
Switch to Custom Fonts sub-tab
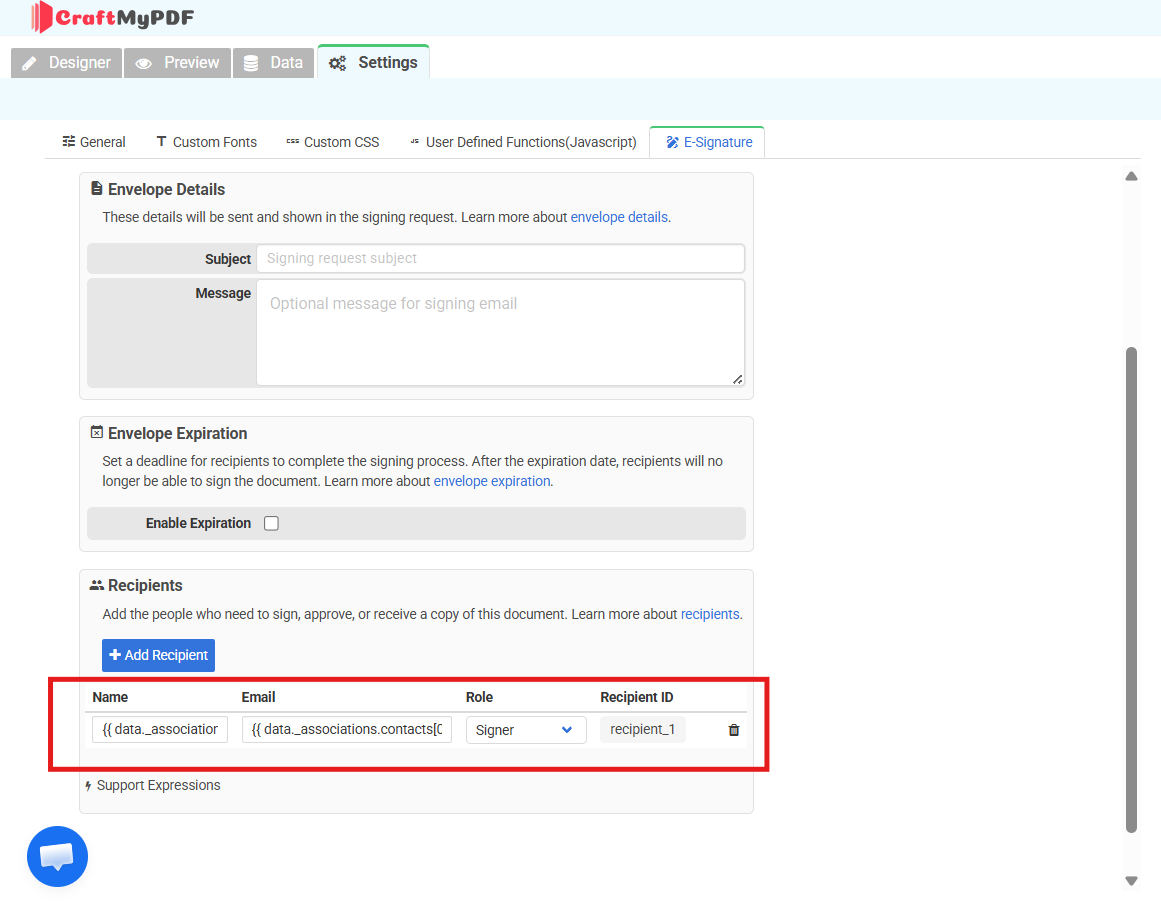207,142
